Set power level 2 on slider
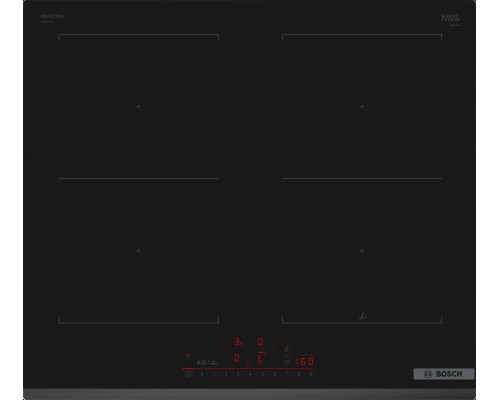Viewport: 500px width, 400px height. coord(226,374)
